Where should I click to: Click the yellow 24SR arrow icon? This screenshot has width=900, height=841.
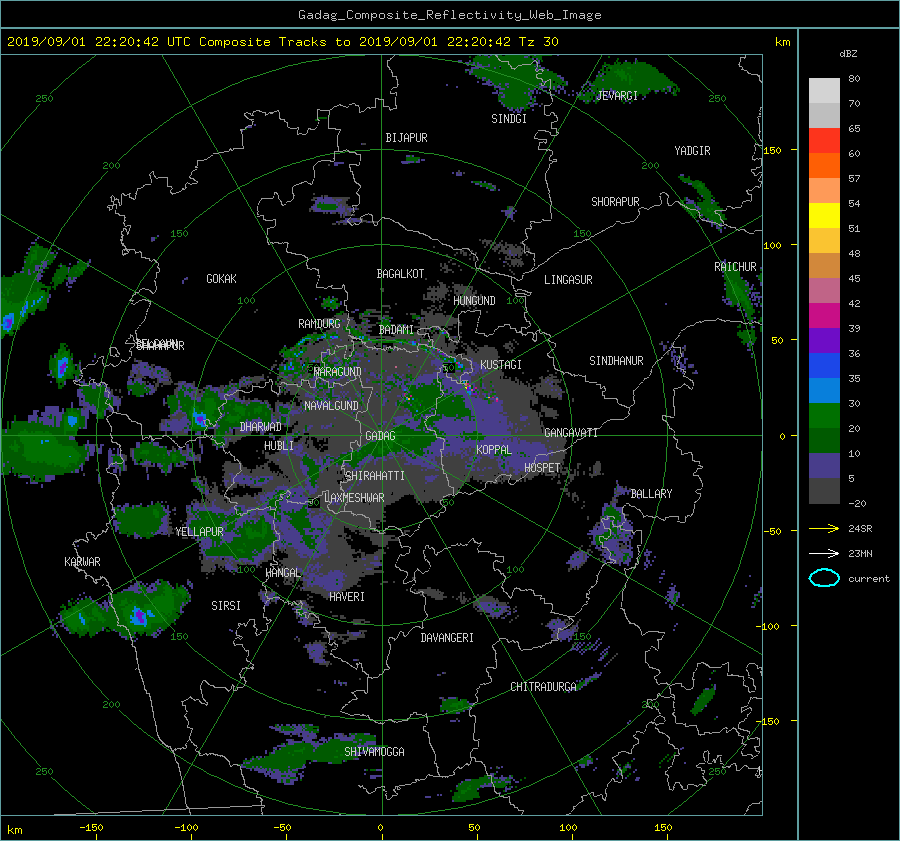point(824,528)
